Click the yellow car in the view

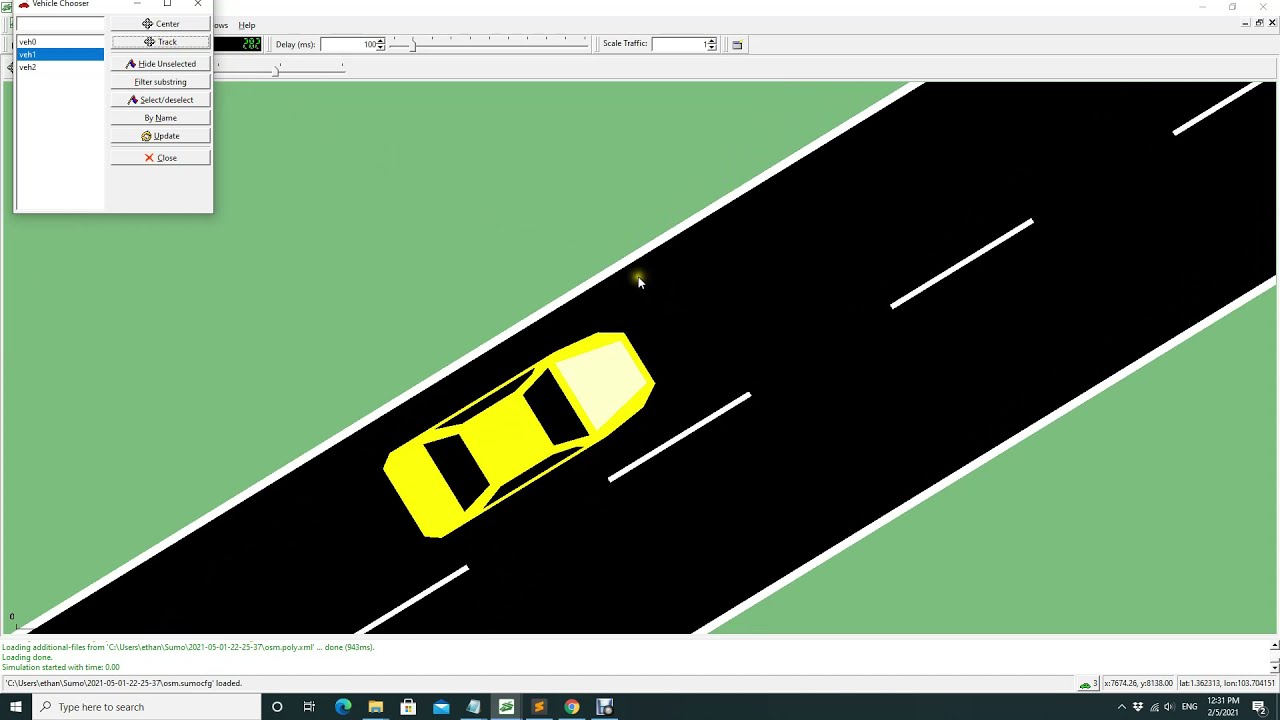(520, 435)
